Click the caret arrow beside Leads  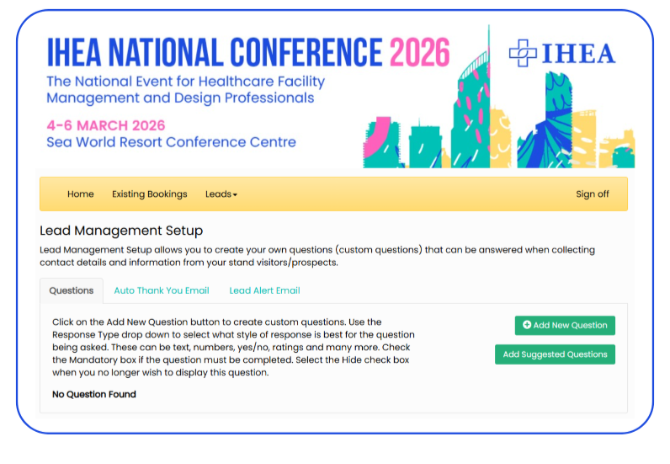[x=235, y=195]
